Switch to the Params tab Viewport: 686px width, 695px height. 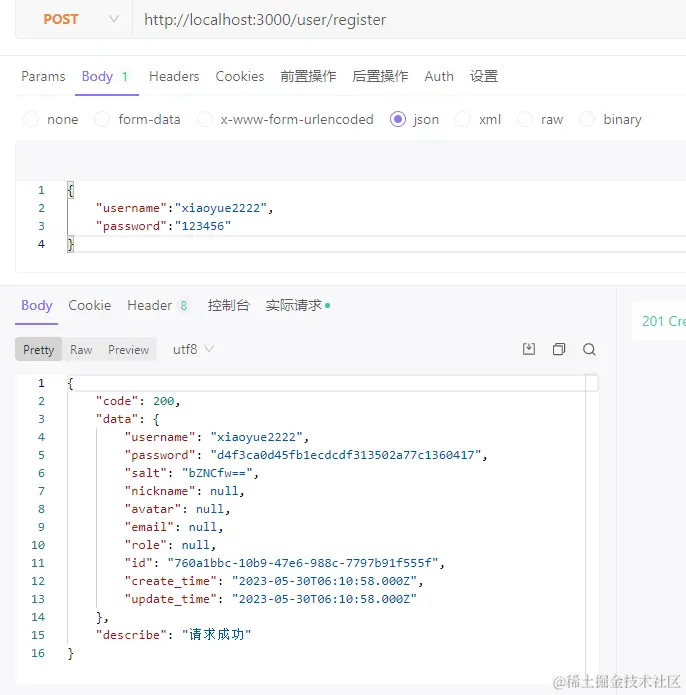[x=43, y=76]
